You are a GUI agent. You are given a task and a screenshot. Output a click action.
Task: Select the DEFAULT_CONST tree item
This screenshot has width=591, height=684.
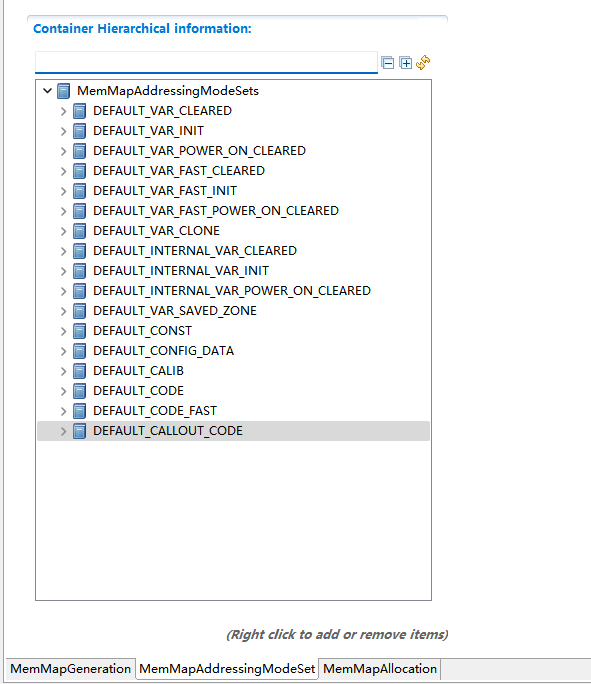pos(142,331)
